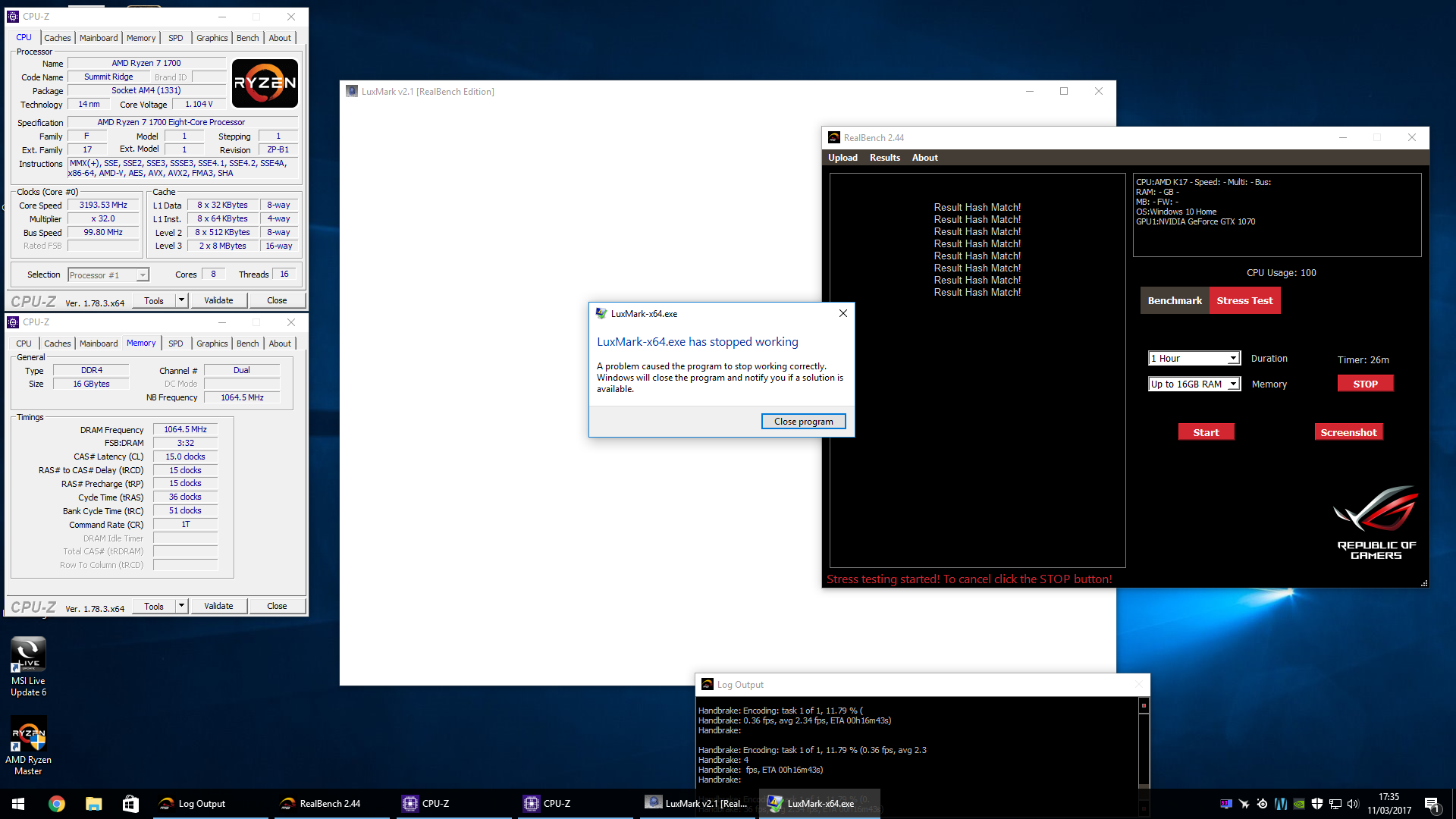
Task: Select the Benchmark mode in RealBench
Action: [x=1175, y=301]
